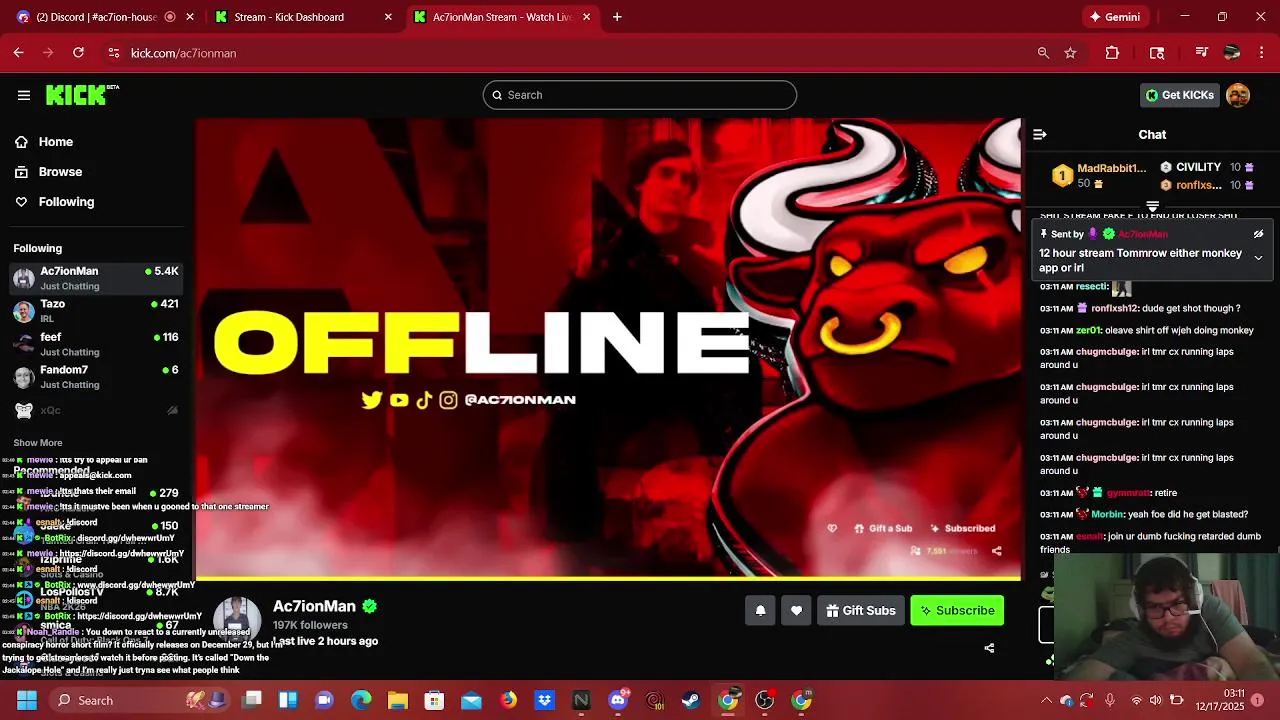Share the channel via share icon
Viewport: 1280px width, 720px height.
[989, 648]
